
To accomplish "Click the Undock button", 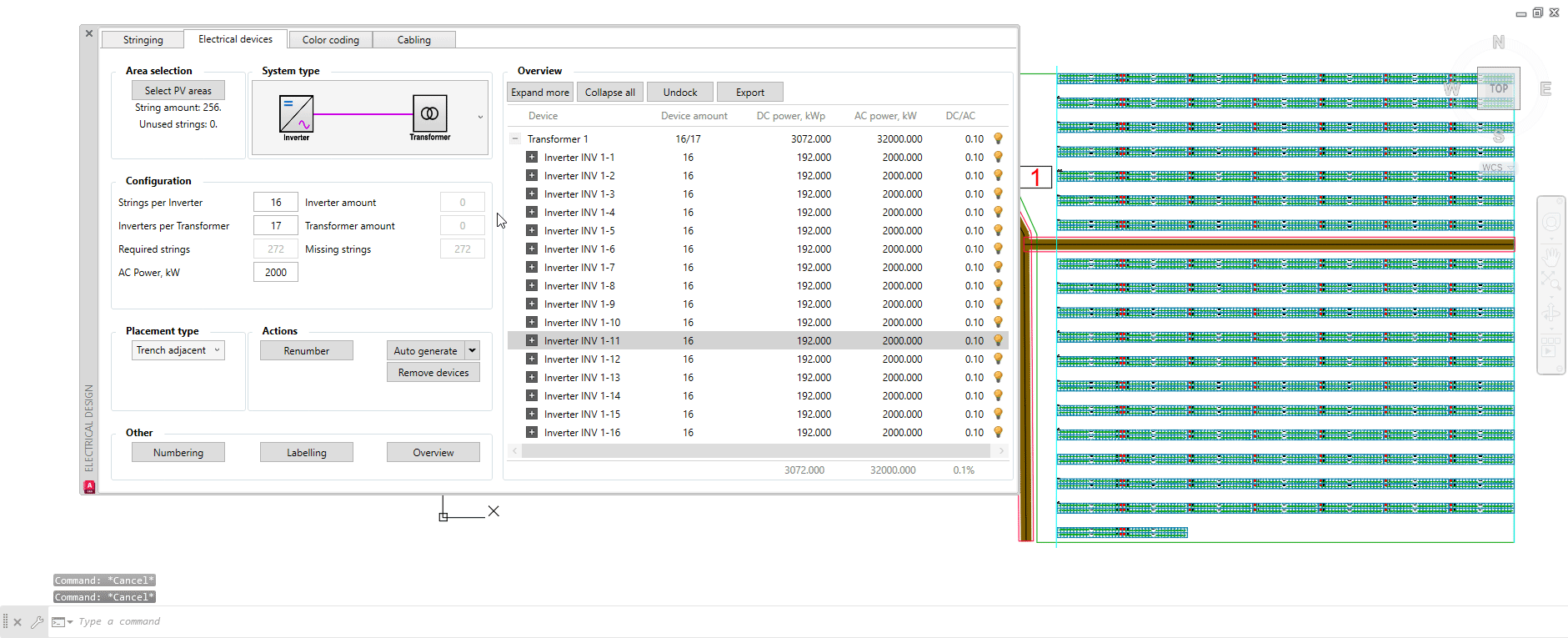I will 680,92.
